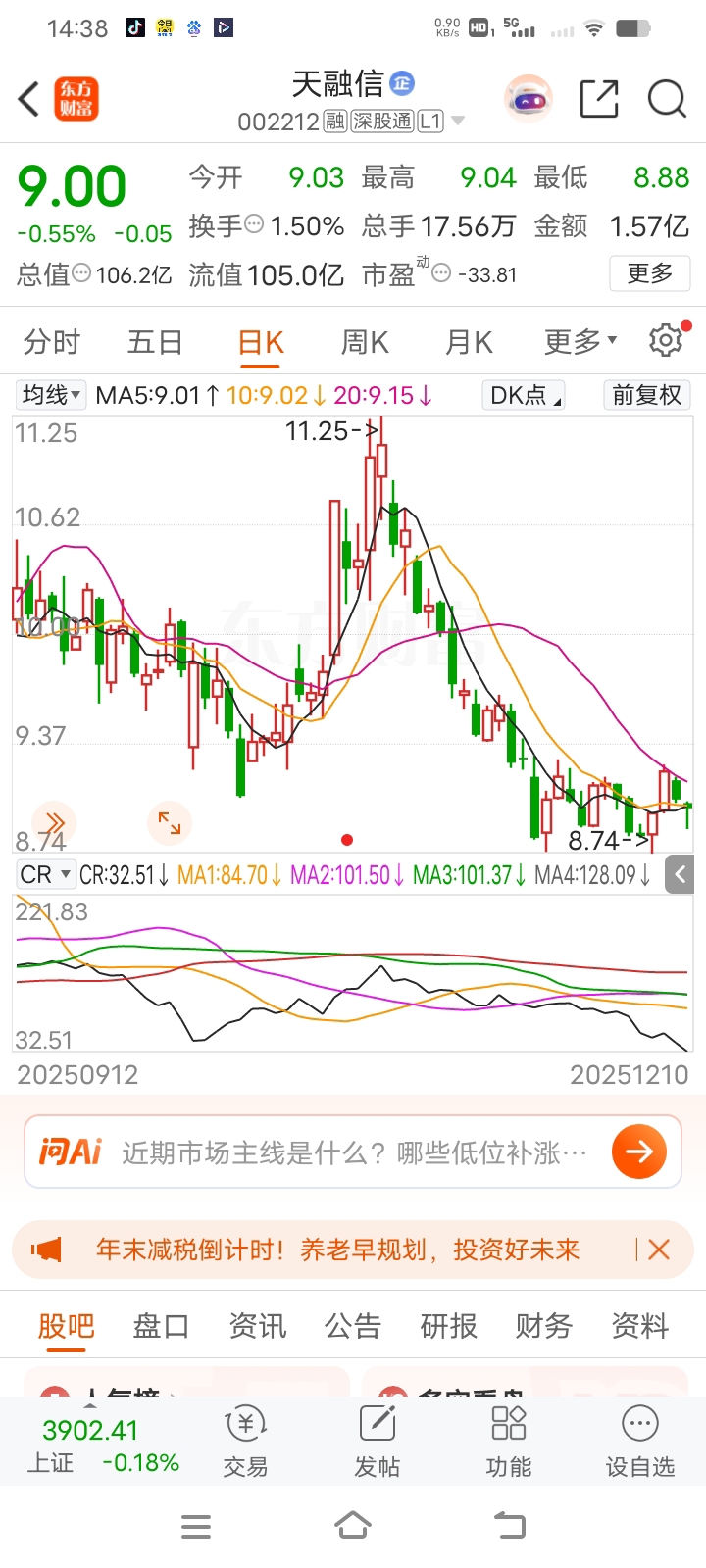Switch to 月K tab
The height and width of the screenshot is (1568, 706).
[x=469, y=341]
